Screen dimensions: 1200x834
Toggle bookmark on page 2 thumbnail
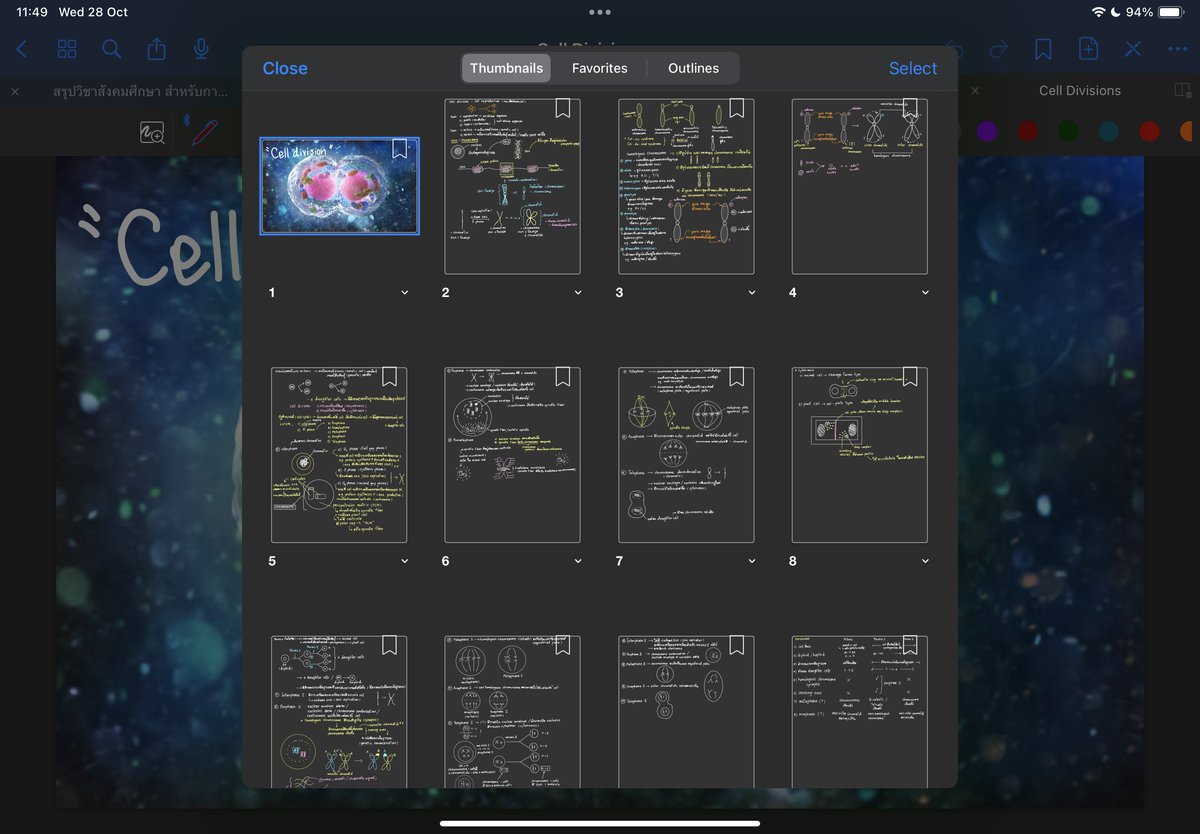[563, 107]
